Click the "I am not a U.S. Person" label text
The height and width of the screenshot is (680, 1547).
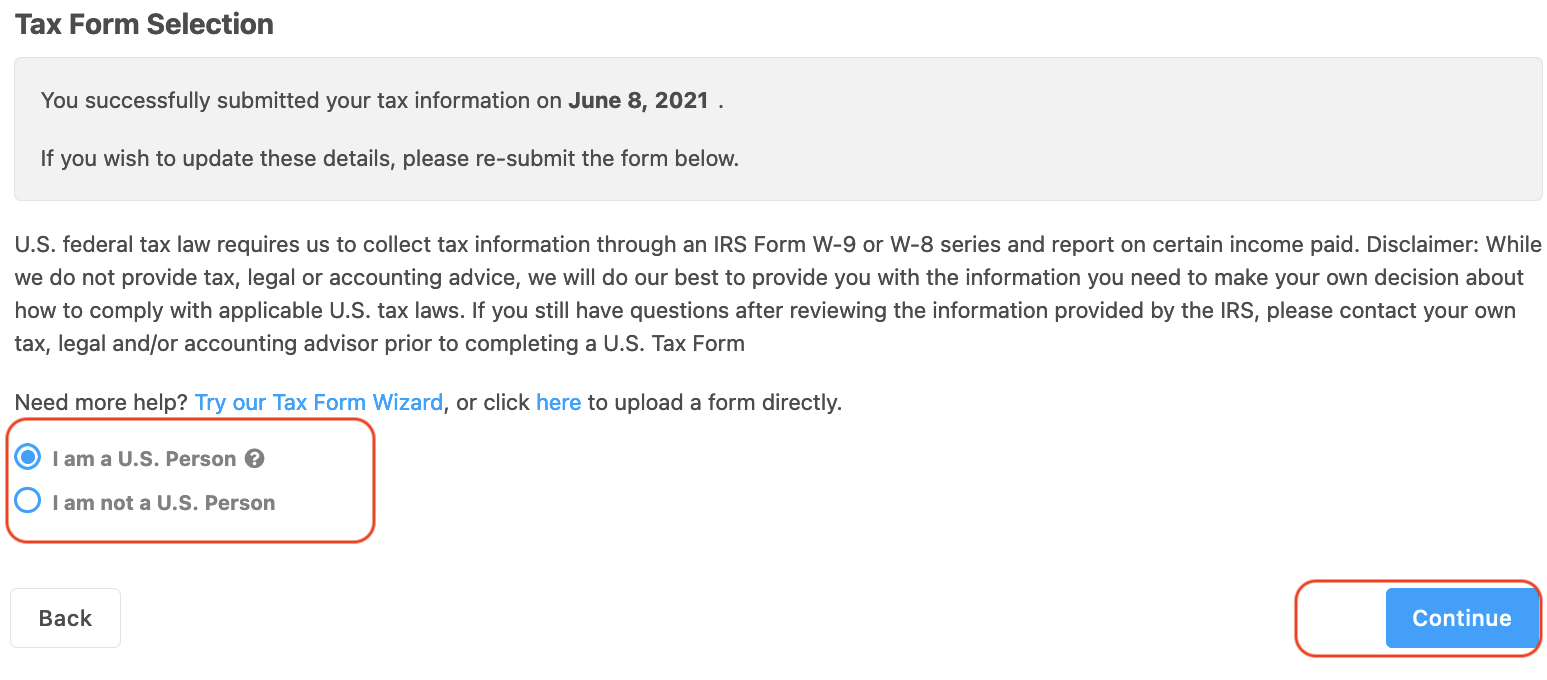[164, 503]
